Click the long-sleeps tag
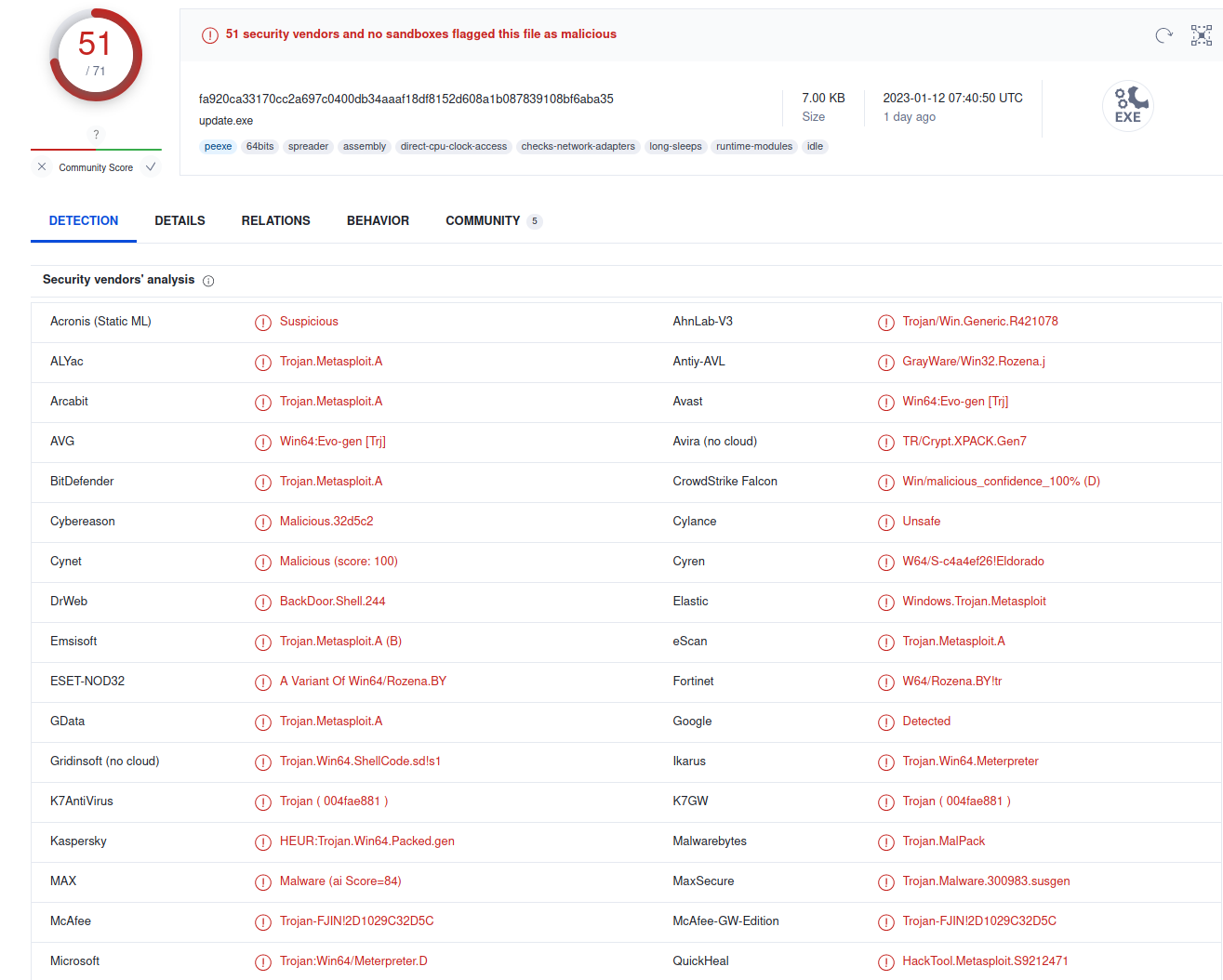The width and height of the screenshot is (1223, 980). [676, 147]
